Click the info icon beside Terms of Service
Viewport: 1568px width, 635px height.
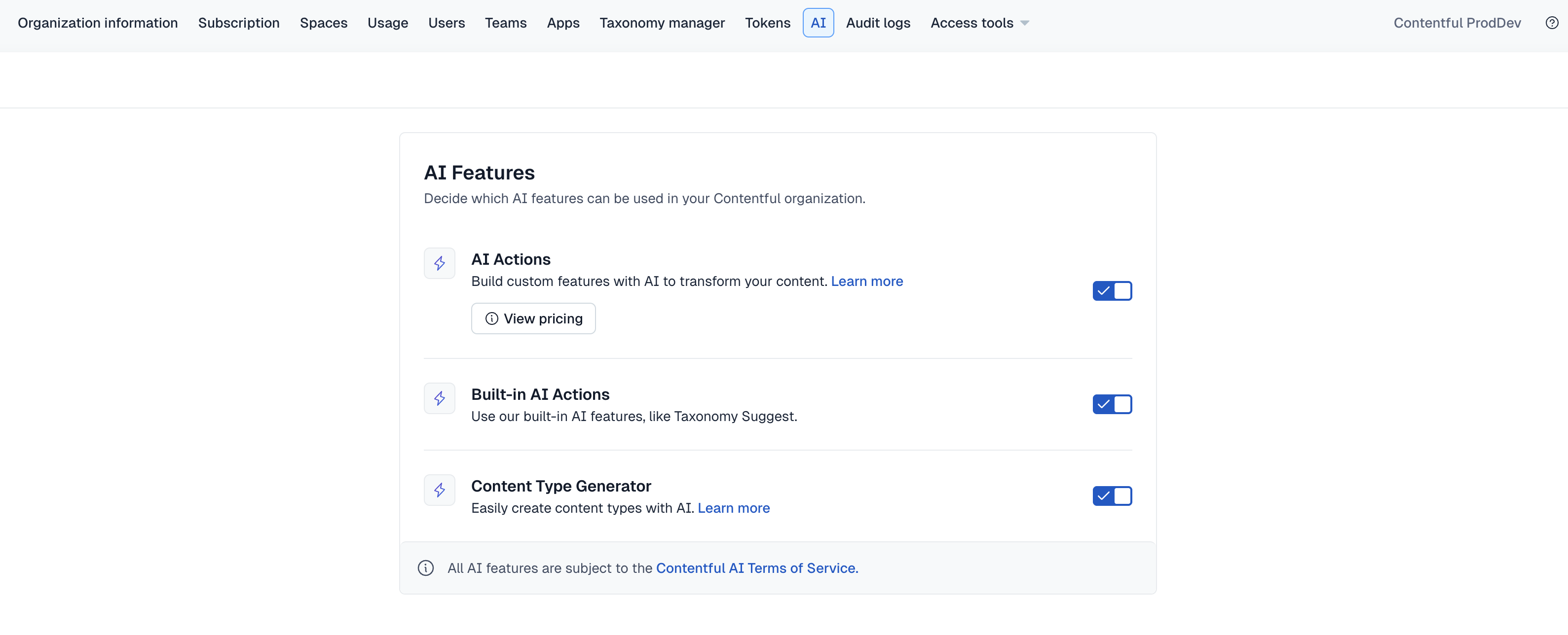(x=425, y=568)
